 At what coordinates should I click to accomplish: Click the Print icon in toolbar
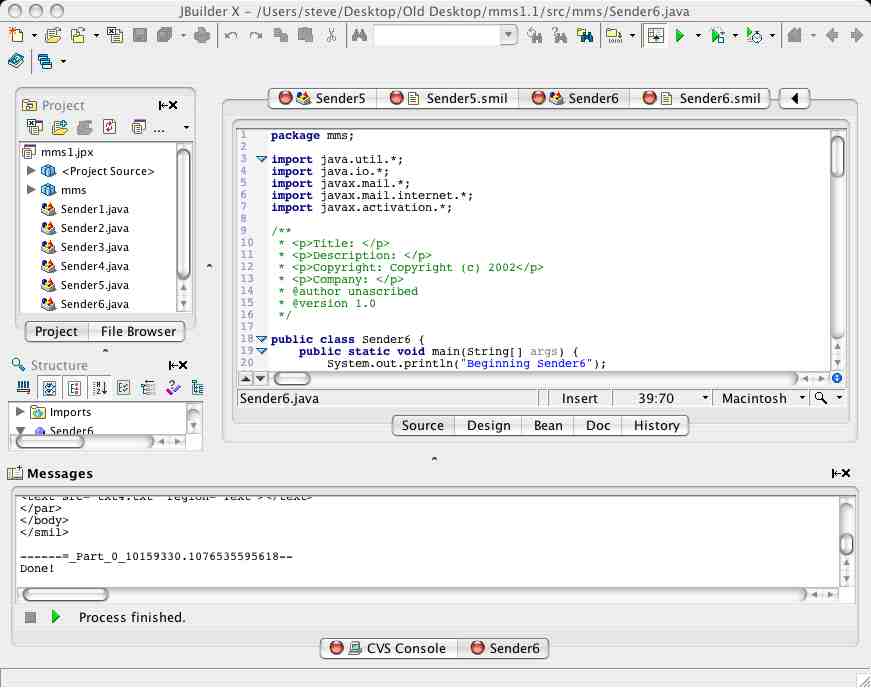202,36
